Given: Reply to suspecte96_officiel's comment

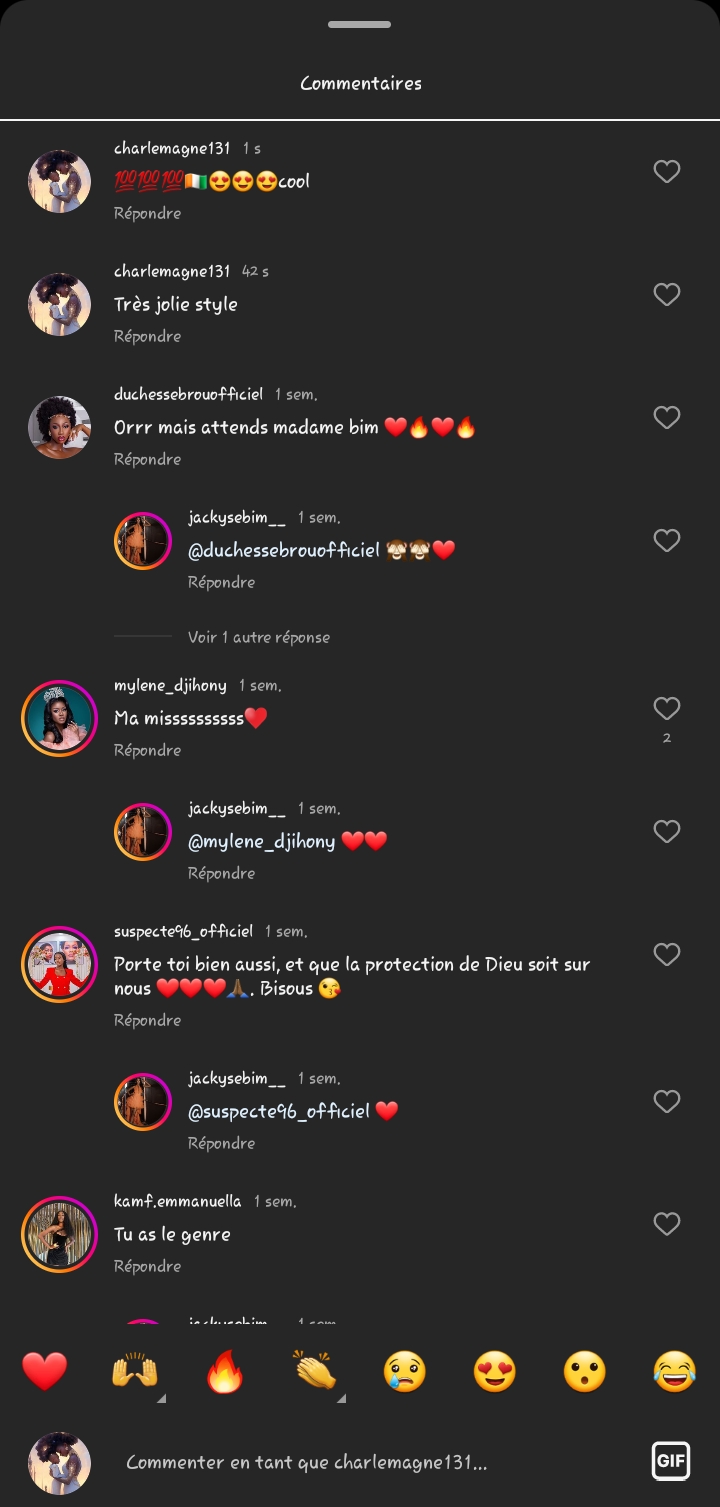Looking at the screenshot, I should click(x=147, y=1020).
